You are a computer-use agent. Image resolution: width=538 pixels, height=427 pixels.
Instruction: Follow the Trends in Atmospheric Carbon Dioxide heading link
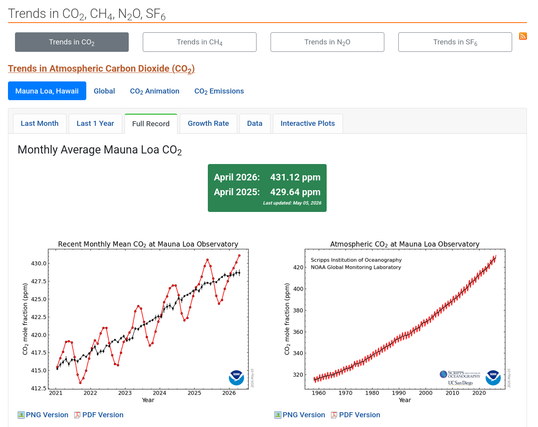point(101,69)
